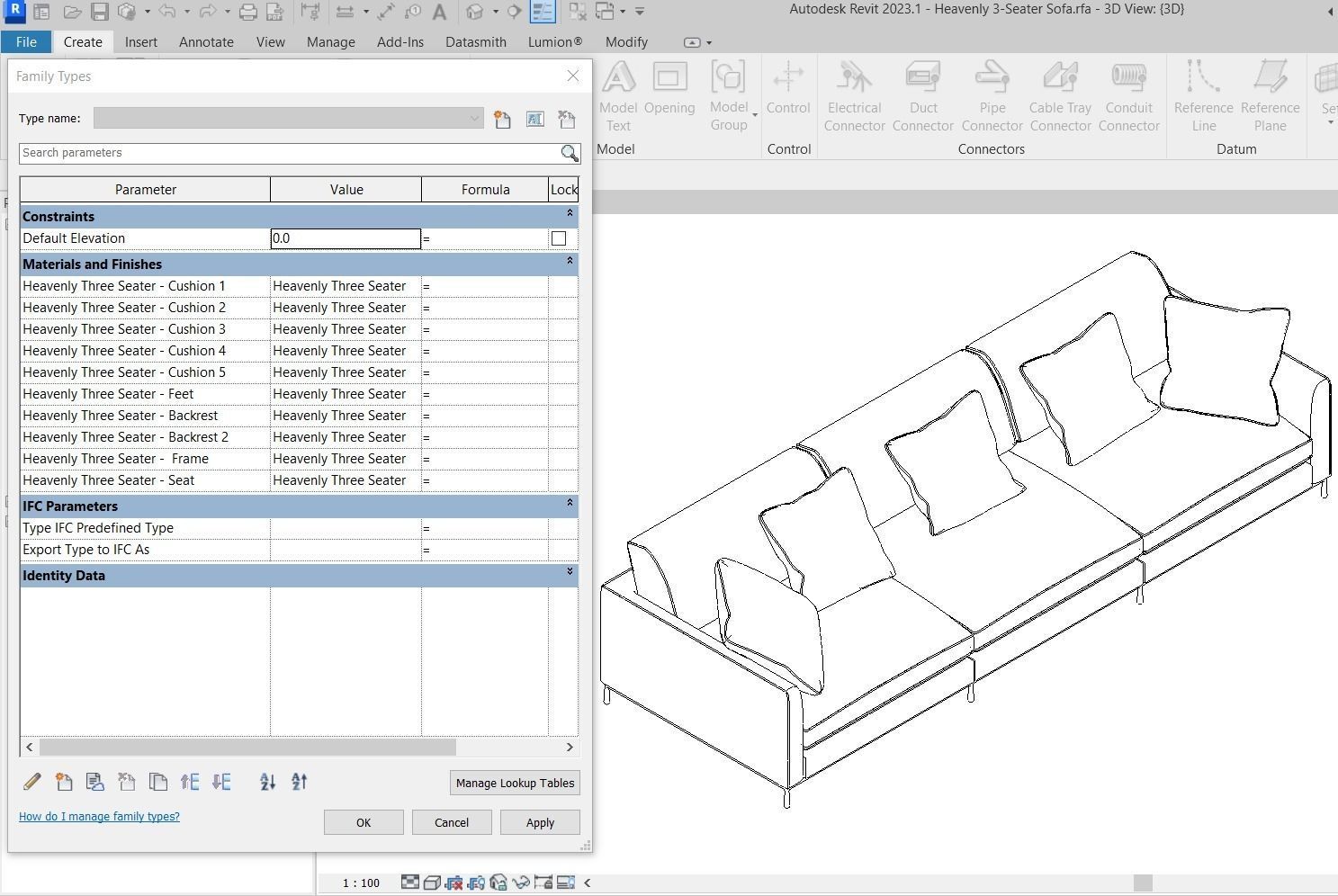Switch to the Manage ribbon tab
This screenshot has width=1338, height=896.
click(x=330, y=42)
